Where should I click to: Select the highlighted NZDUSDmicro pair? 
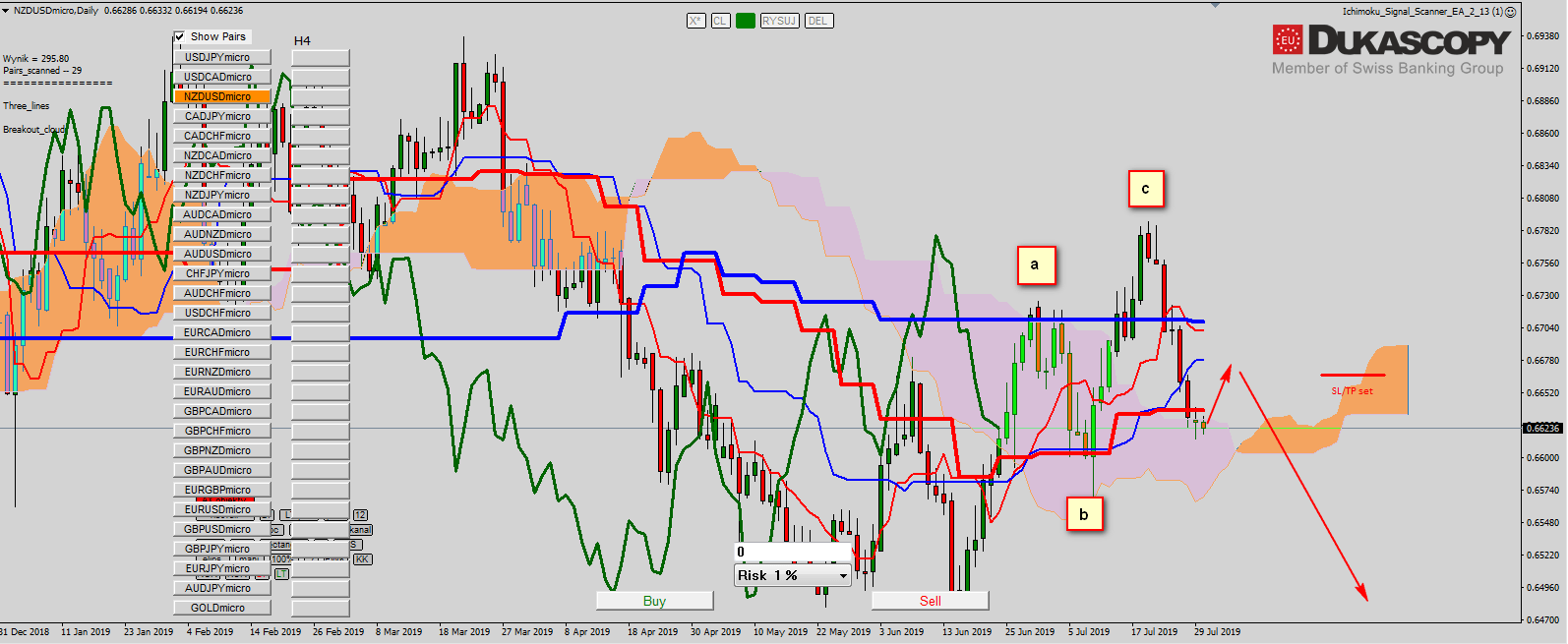[217, 96]
